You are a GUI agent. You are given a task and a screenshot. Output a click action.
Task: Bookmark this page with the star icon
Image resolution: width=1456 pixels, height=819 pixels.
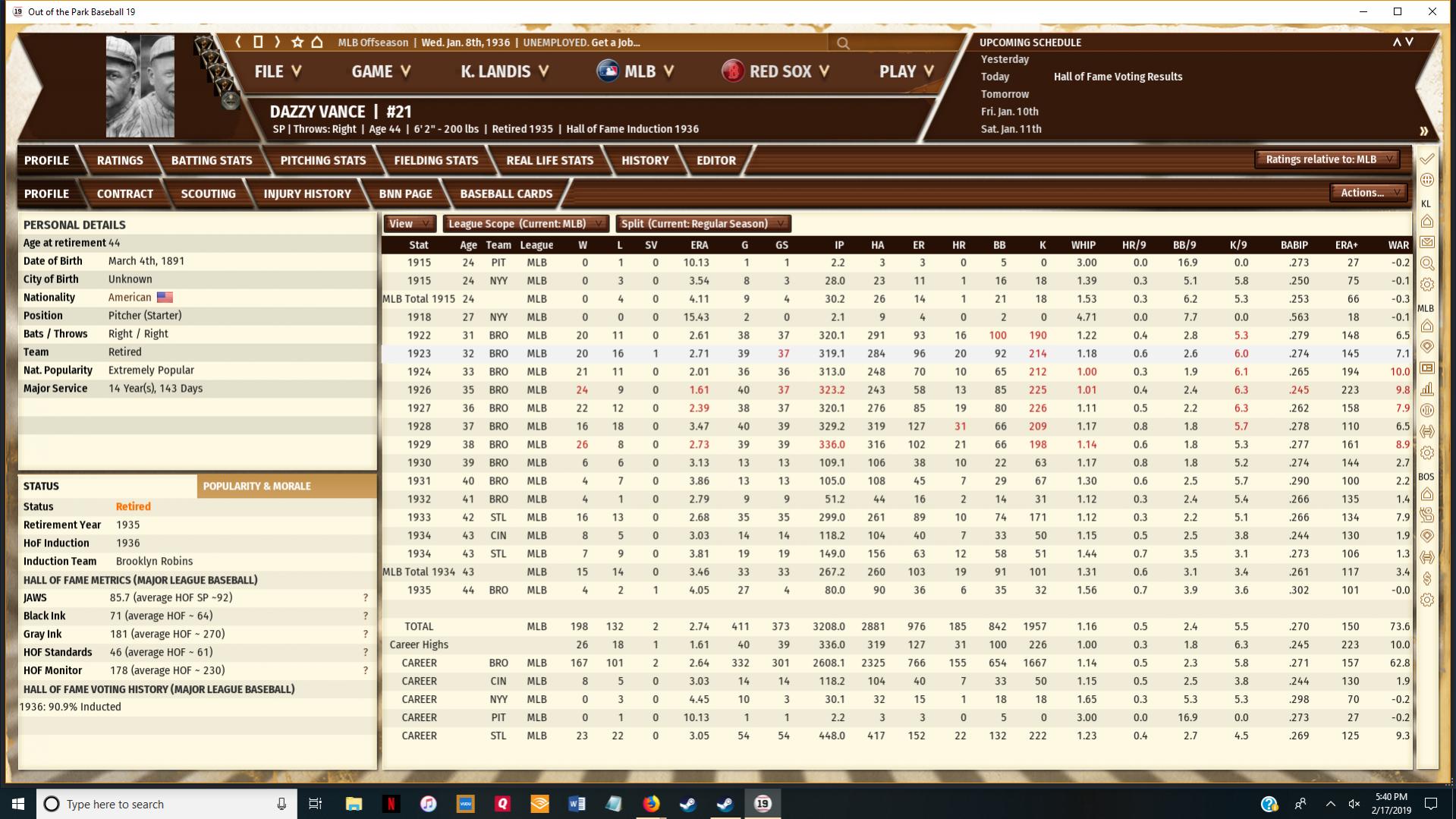click(297, 43)
